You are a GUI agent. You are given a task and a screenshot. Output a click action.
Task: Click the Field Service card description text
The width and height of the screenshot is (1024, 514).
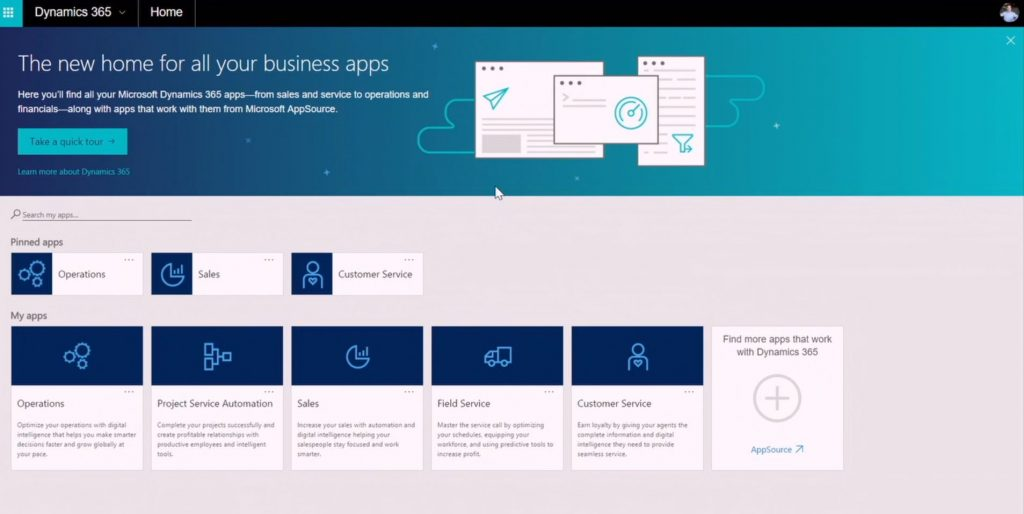(x=495, y=440)
